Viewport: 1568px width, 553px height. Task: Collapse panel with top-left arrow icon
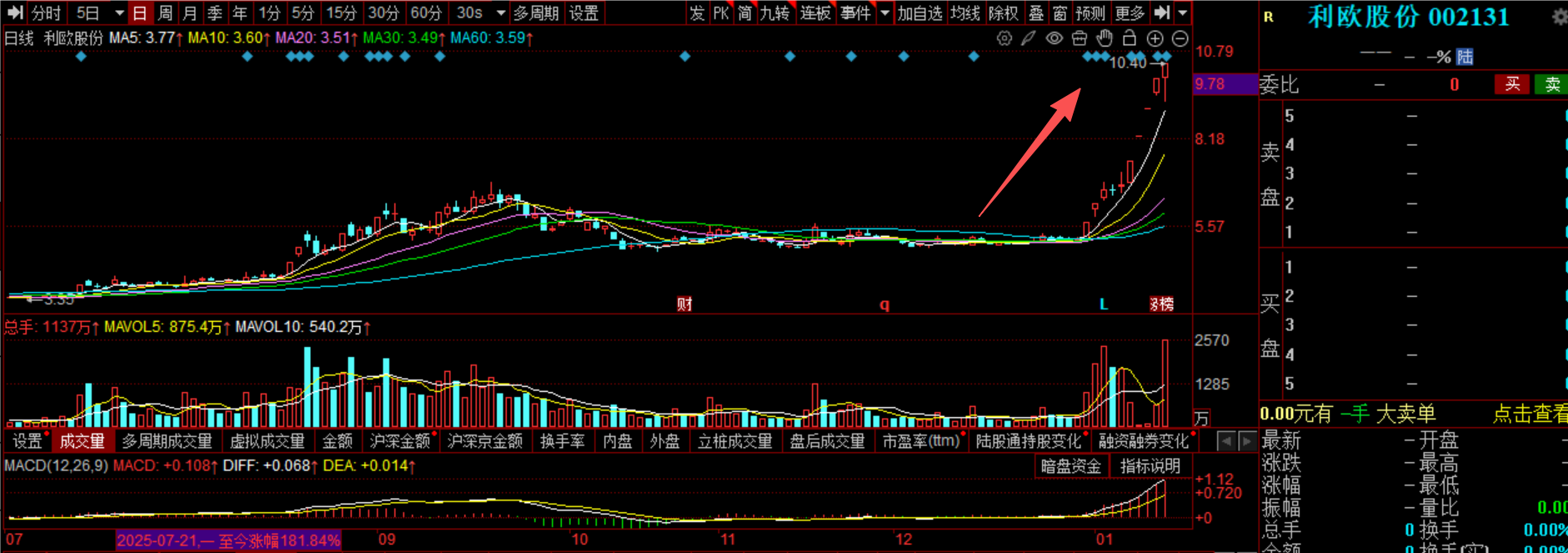[14, 13]
